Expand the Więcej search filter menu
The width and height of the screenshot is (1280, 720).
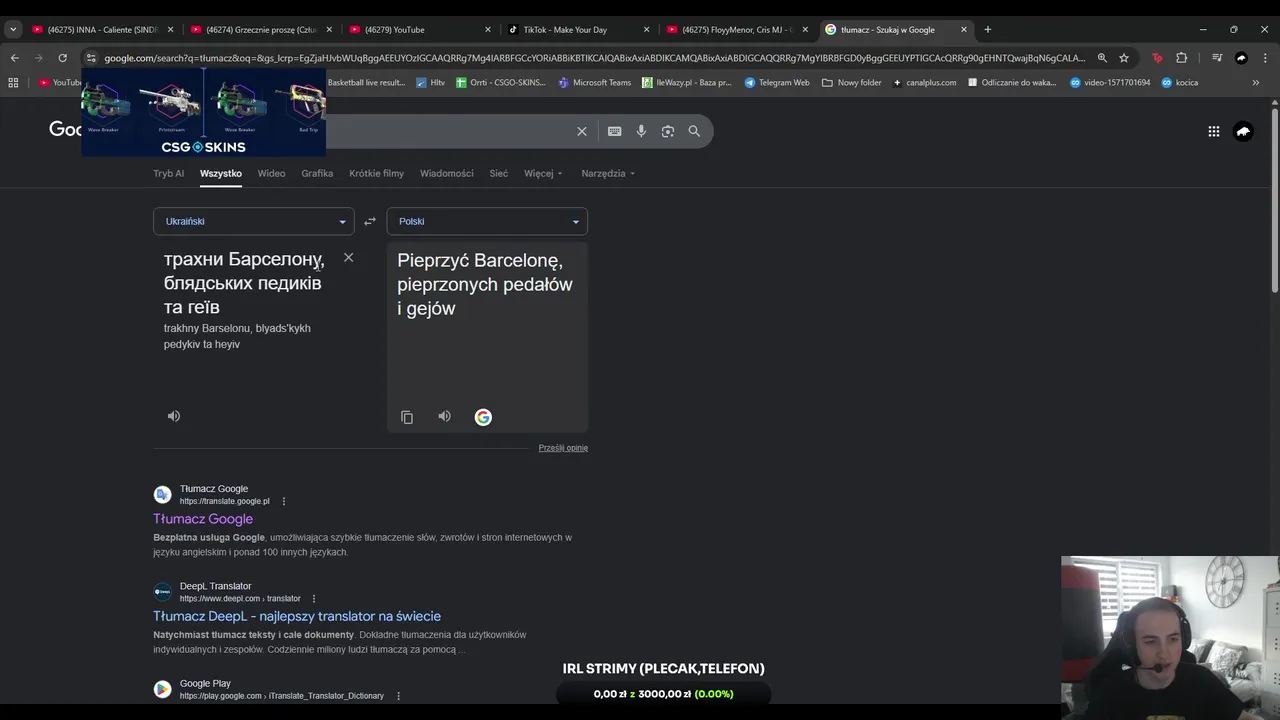coord(543,173)
